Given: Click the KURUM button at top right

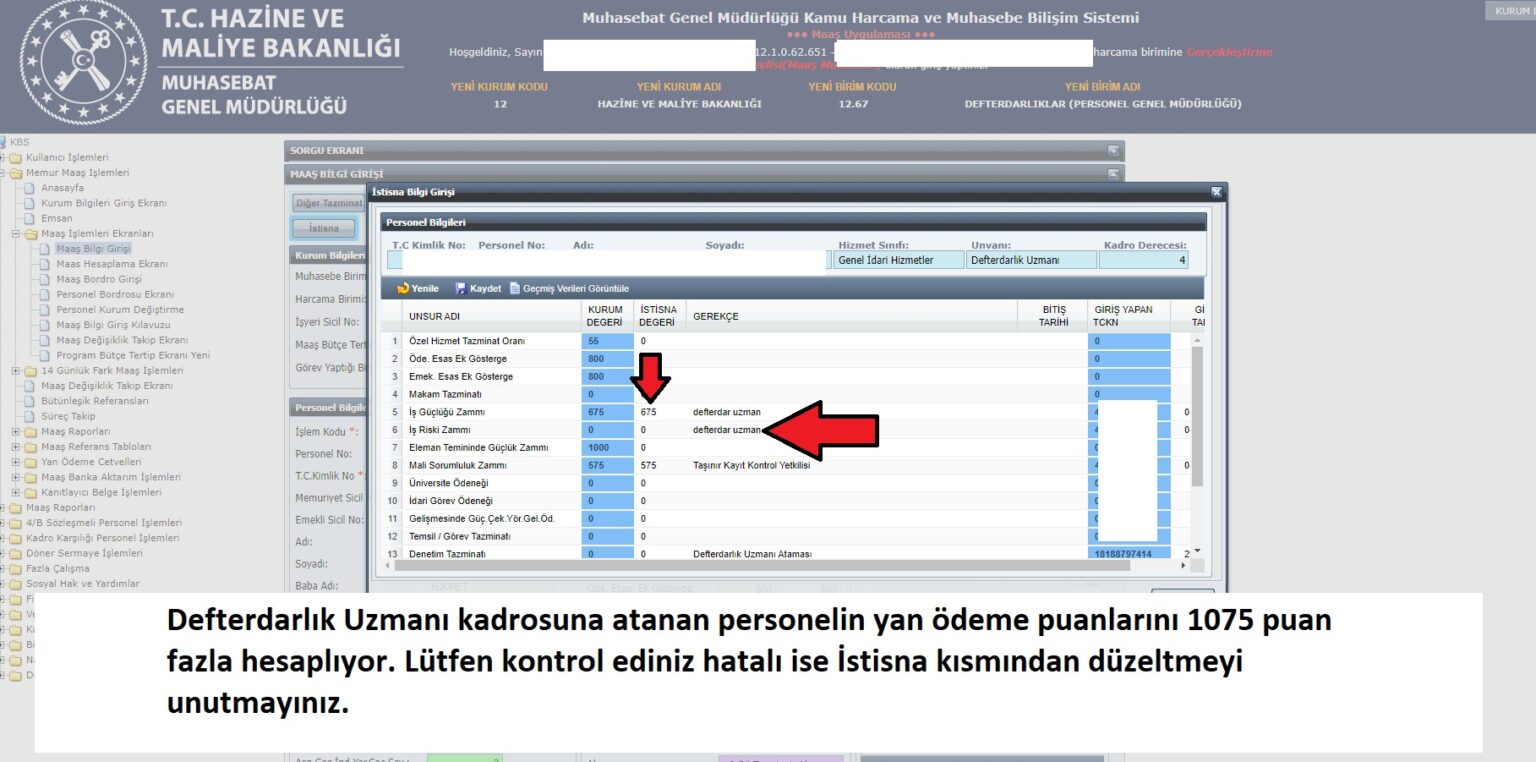Looking at the screenshot, I should (1511, 11).
